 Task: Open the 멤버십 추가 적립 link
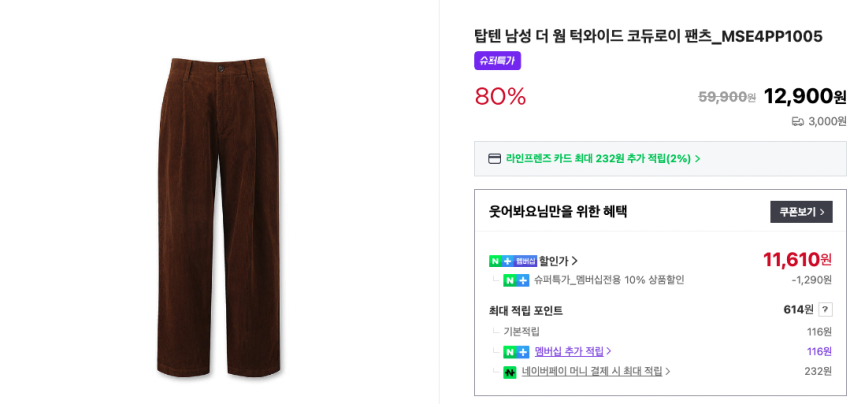click(569, 352)
